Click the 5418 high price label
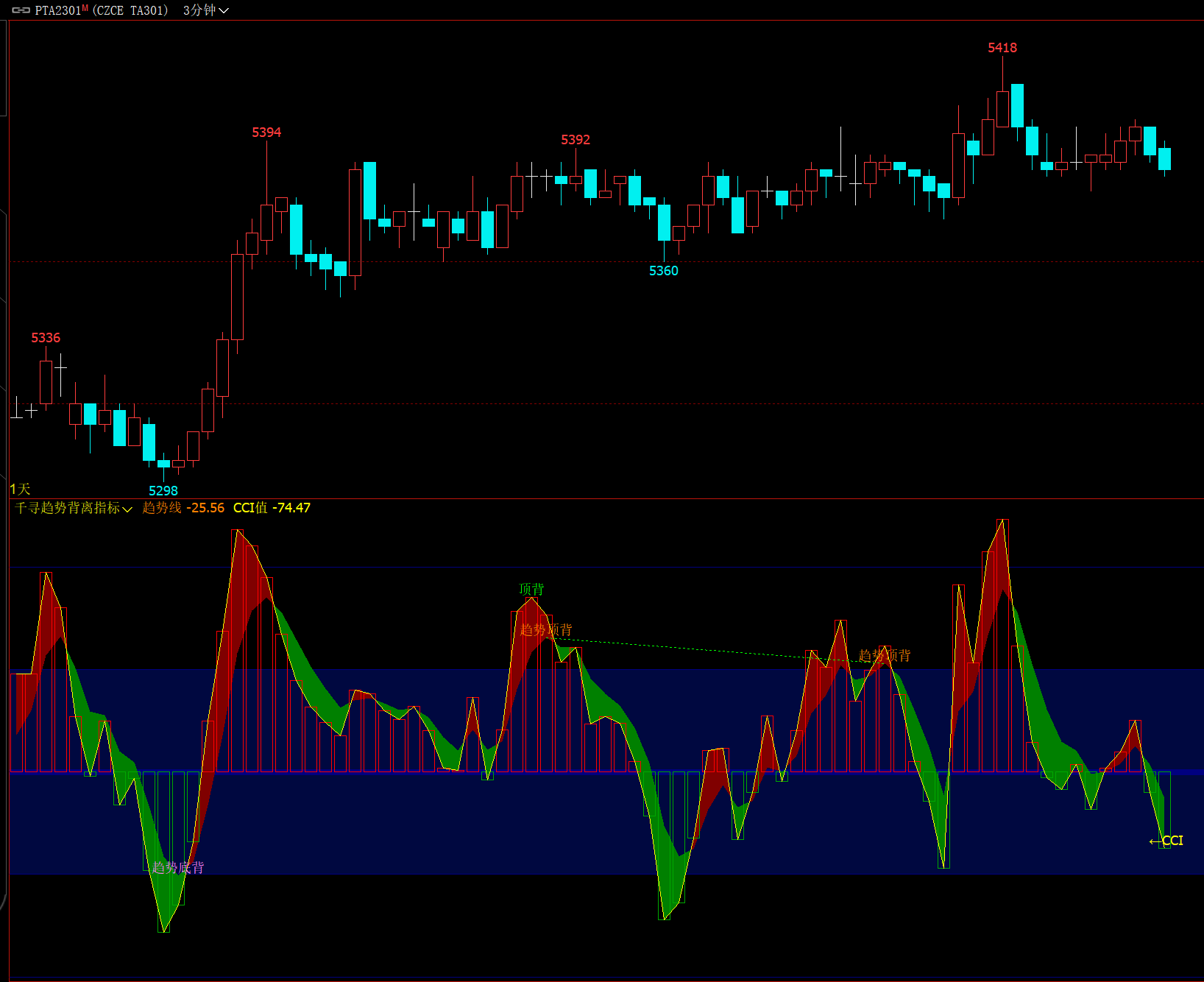Viewport: 1204px width, 982px height. [1002, 48]
